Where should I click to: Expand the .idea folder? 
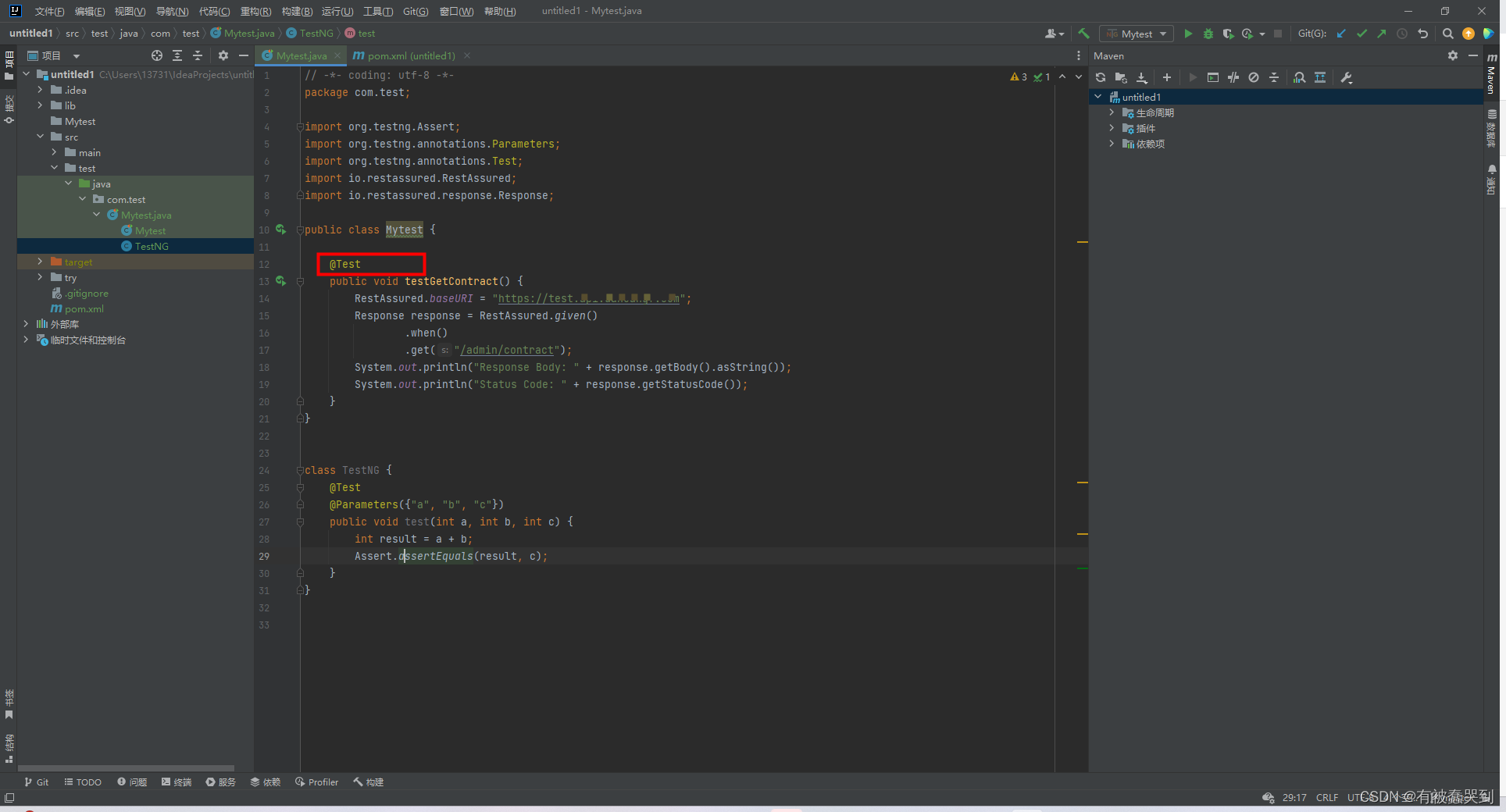[x=40, y=90]
